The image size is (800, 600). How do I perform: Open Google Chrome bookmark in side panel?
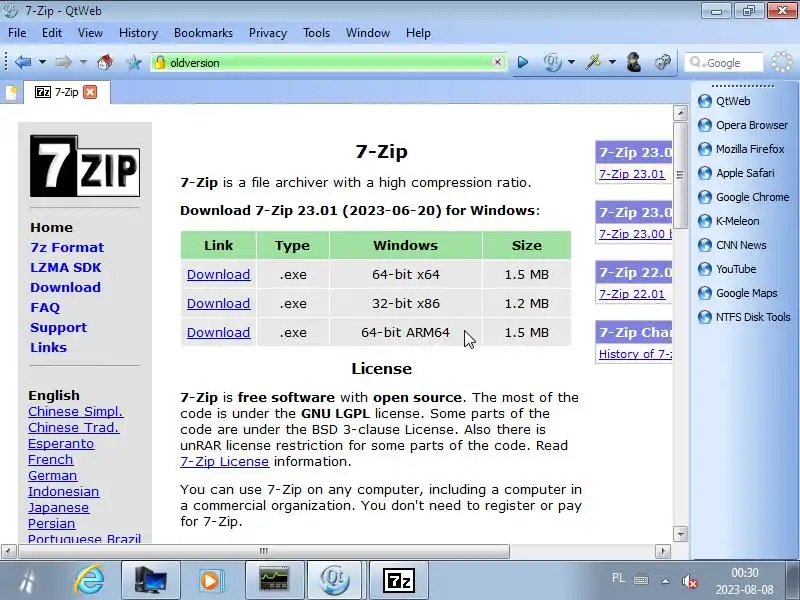743,197
